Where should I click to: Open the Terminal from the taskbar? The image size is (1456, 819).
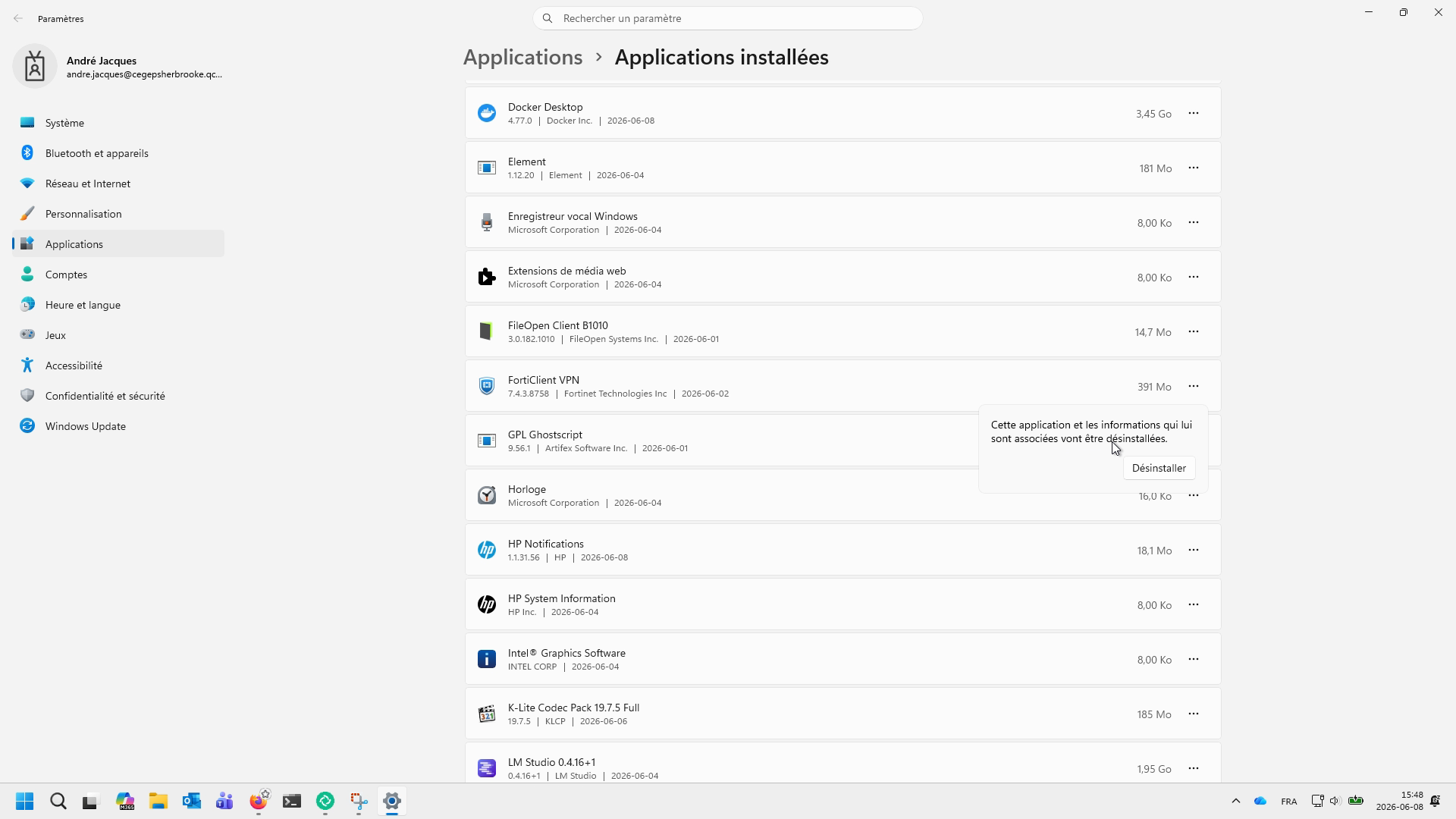(x=292, y=801)
